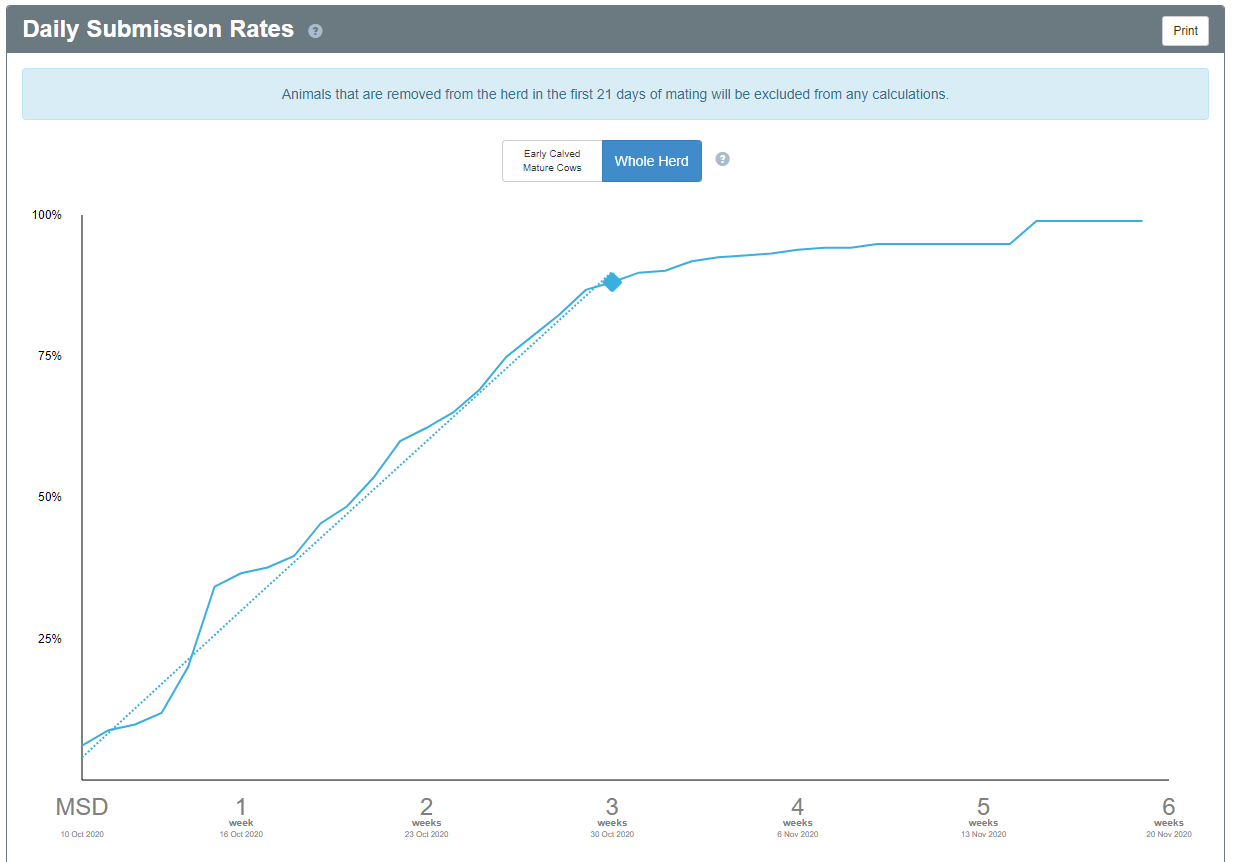This screenshot has height=862, width=1233.
Task: Click the 10 Oct 2020 date label
Action: coord(82,834)
